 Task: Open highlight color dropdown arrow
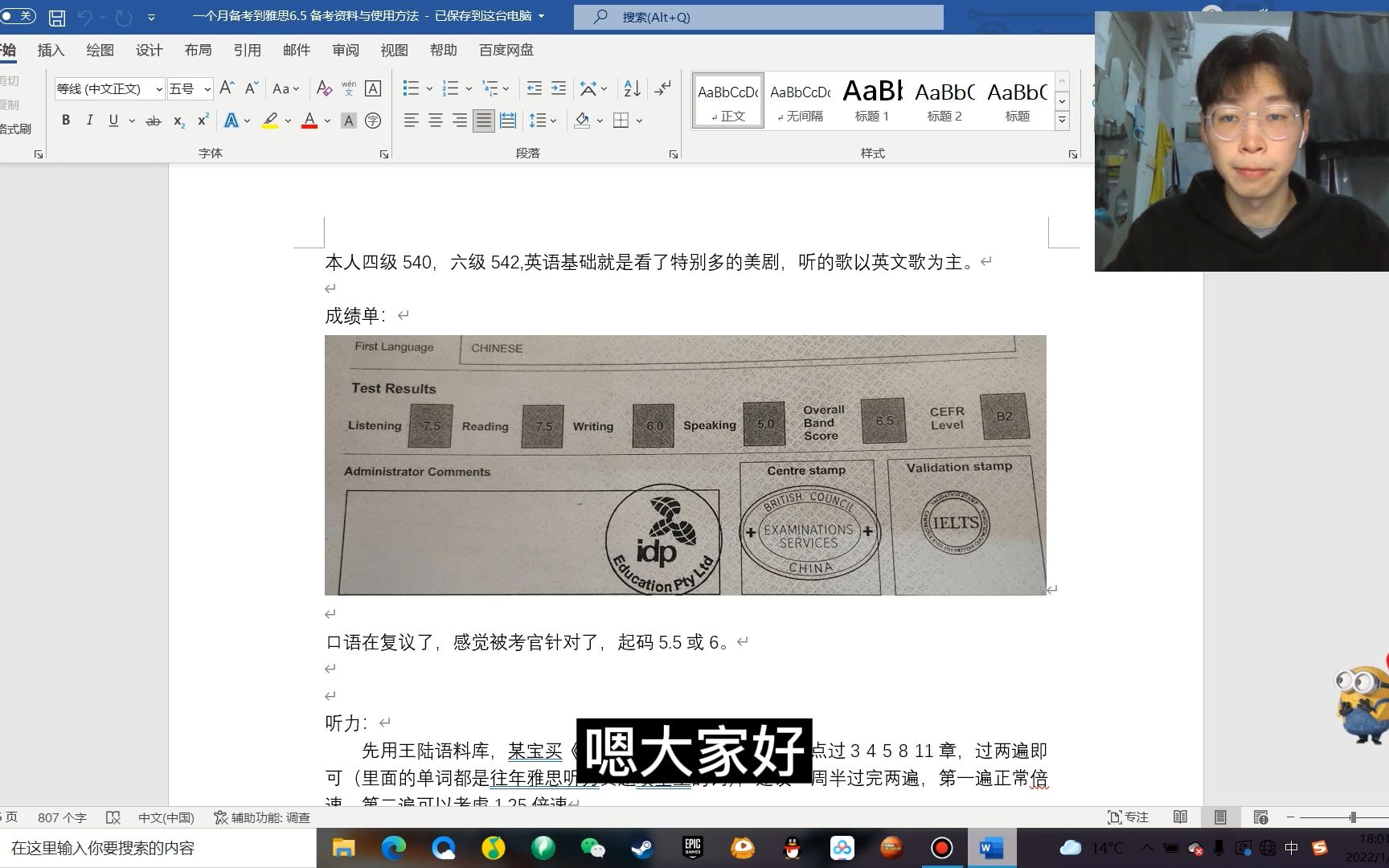point(289,121)
